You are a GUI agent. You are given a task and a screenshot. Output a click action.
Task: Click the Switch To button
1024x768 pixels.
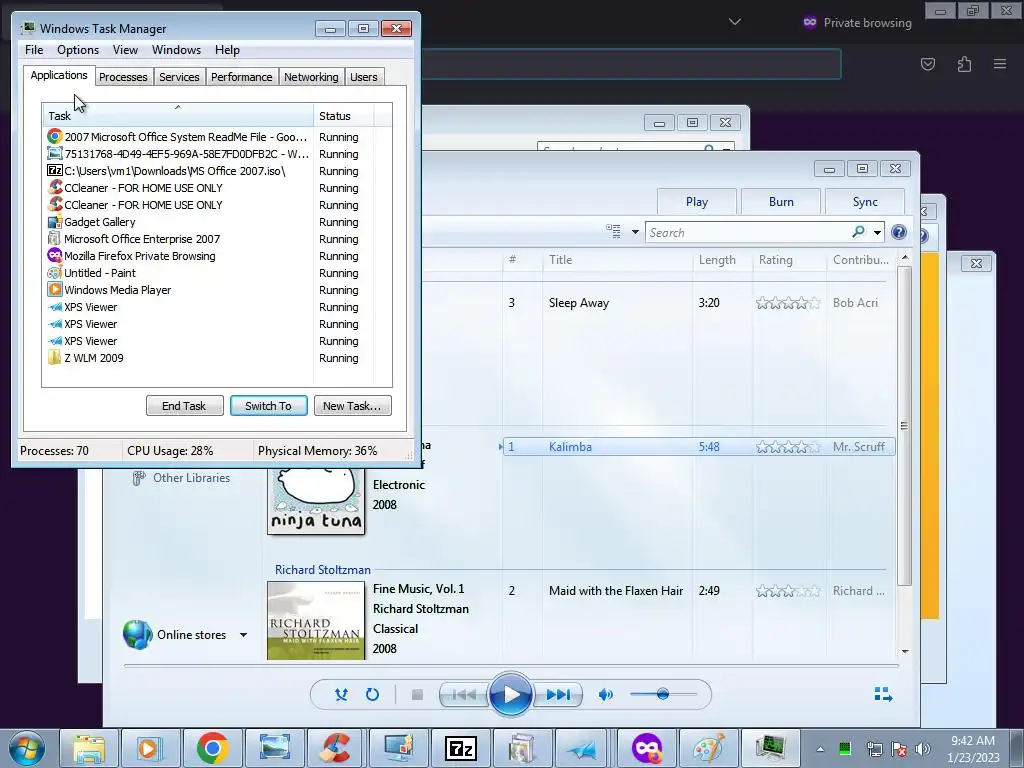pyautogui.click(x=268, y=406)
